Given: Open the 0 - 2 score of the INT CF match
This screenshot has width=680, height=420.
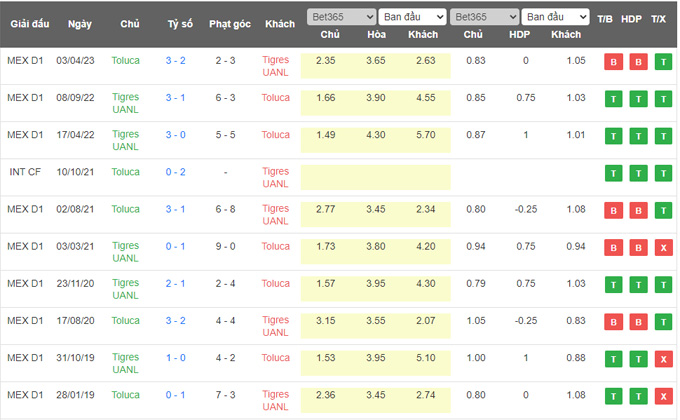Looking at the screenshot, I should [x=175, y=172].
